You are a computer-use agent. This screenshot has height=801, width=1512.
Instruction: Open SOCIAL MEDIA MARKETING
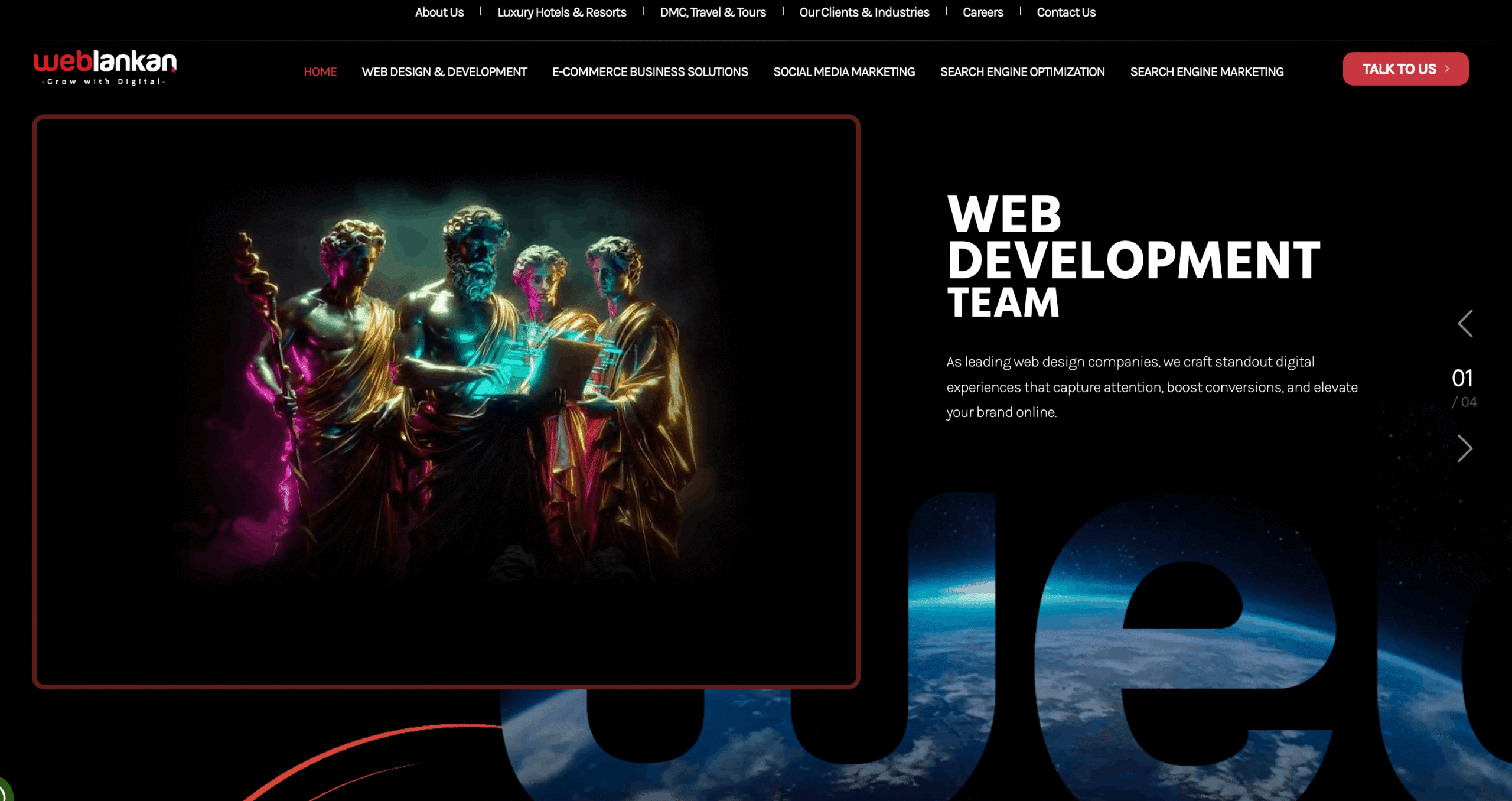[844, 71]
